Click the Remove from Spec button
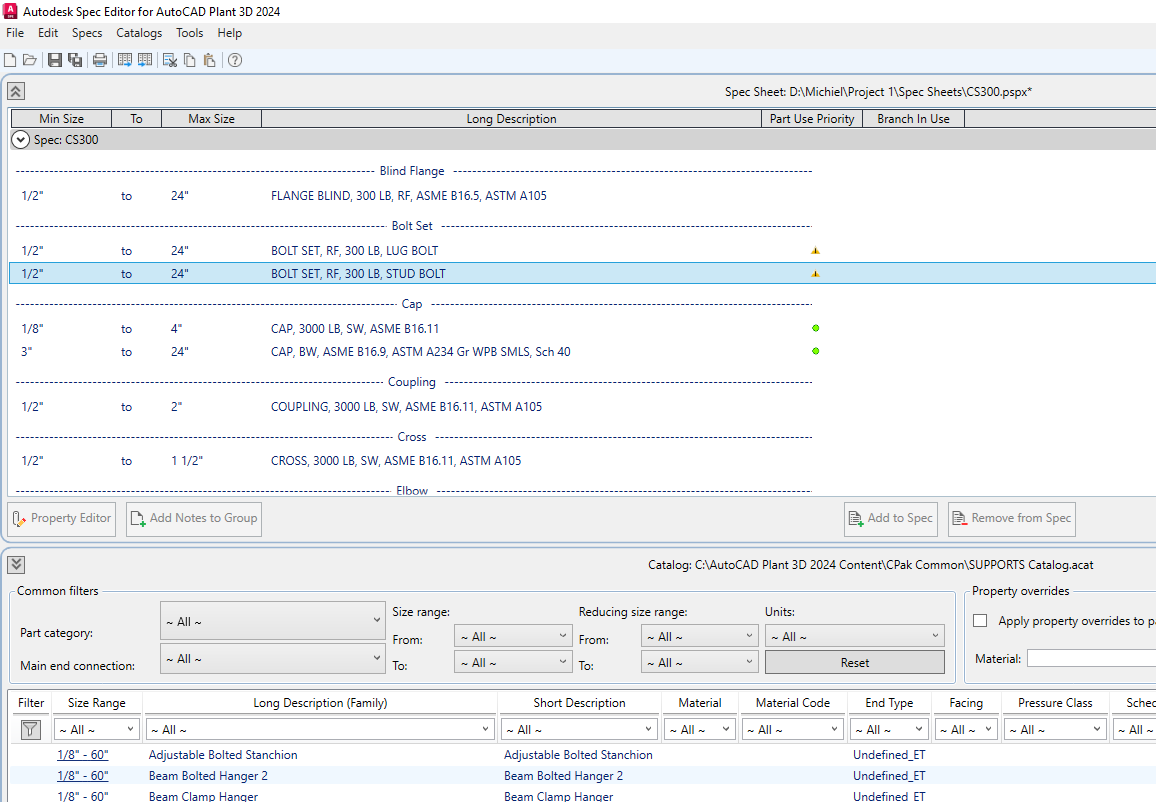1156x802 pixels. (x=1012, y=519)
